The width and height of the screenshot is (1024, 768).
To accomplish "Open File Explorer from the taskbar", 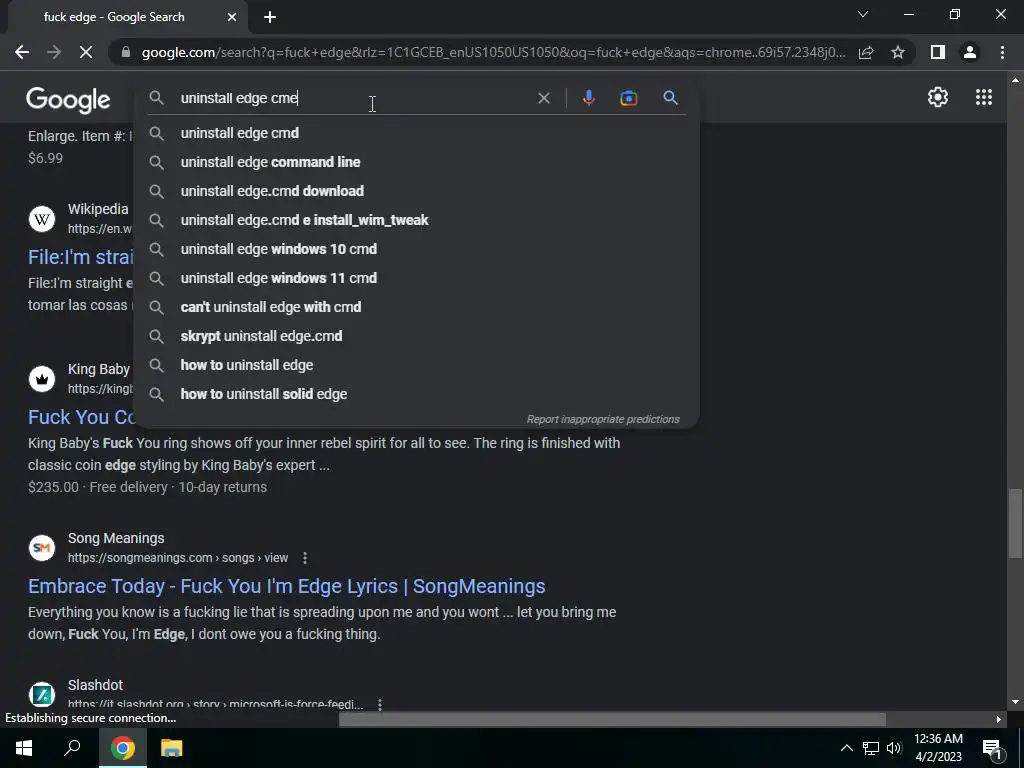I will pyautogui.click(x=171, y=748).
